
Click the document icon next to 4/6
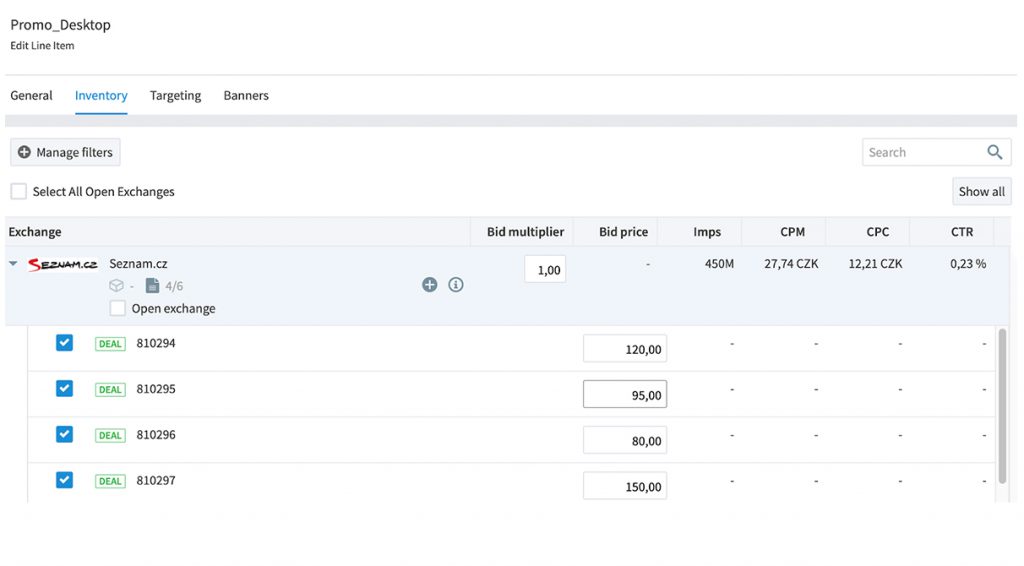152,286
